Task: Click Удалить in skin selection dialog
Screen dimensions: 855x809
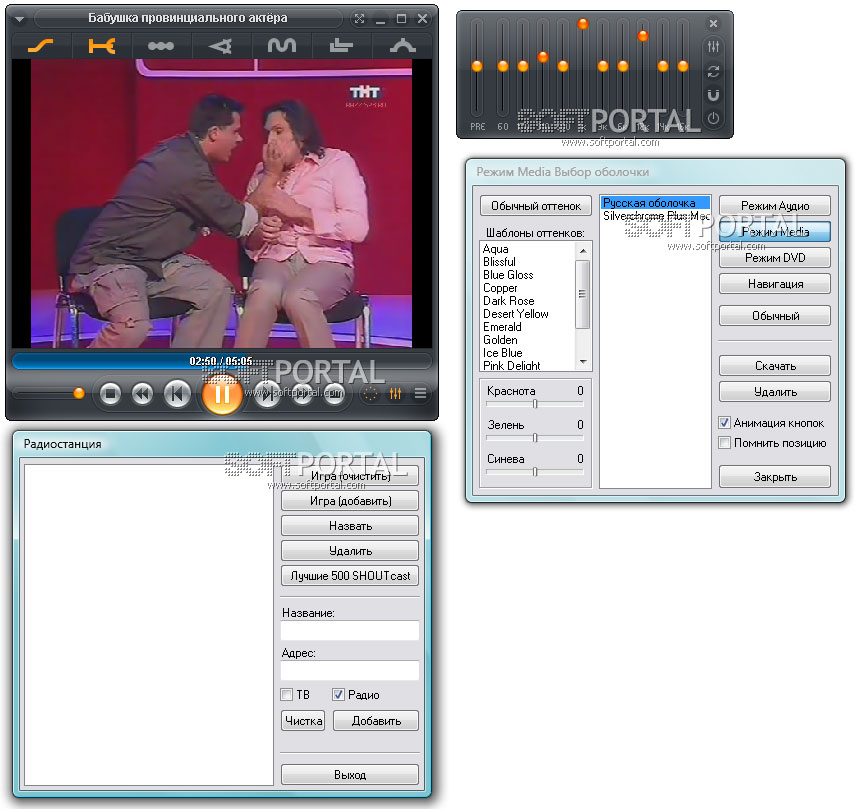Action: (775, 391)
